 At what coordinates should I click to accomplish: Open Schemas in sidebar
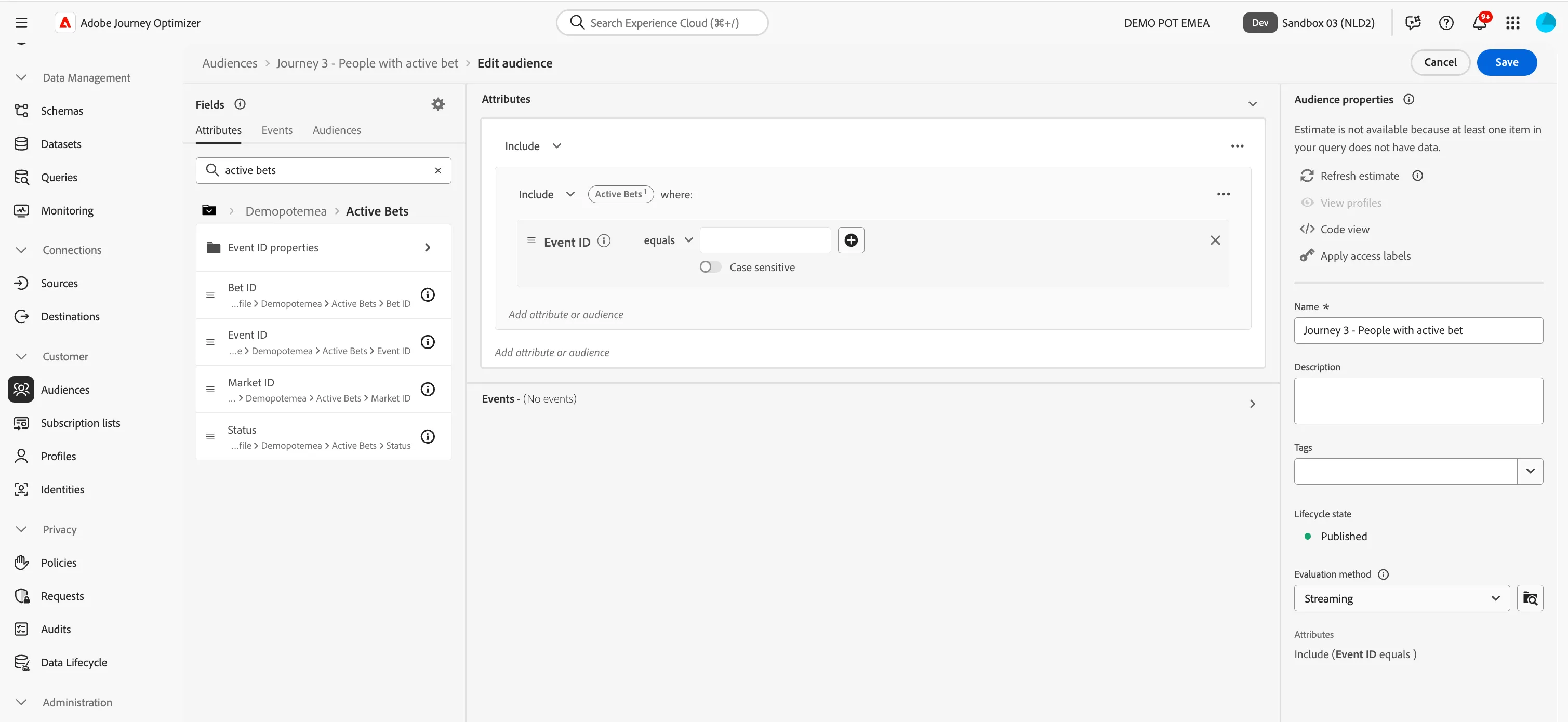[61, 111]
